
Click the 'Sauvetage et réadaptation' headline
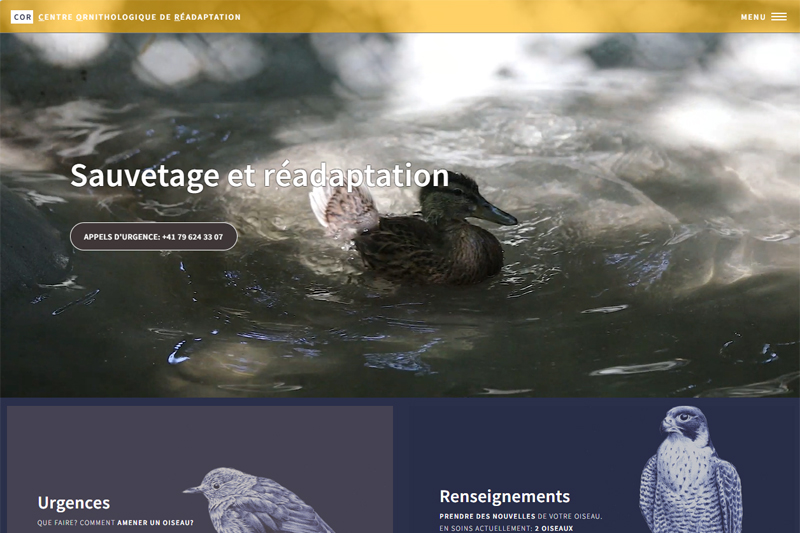(259, 176)
